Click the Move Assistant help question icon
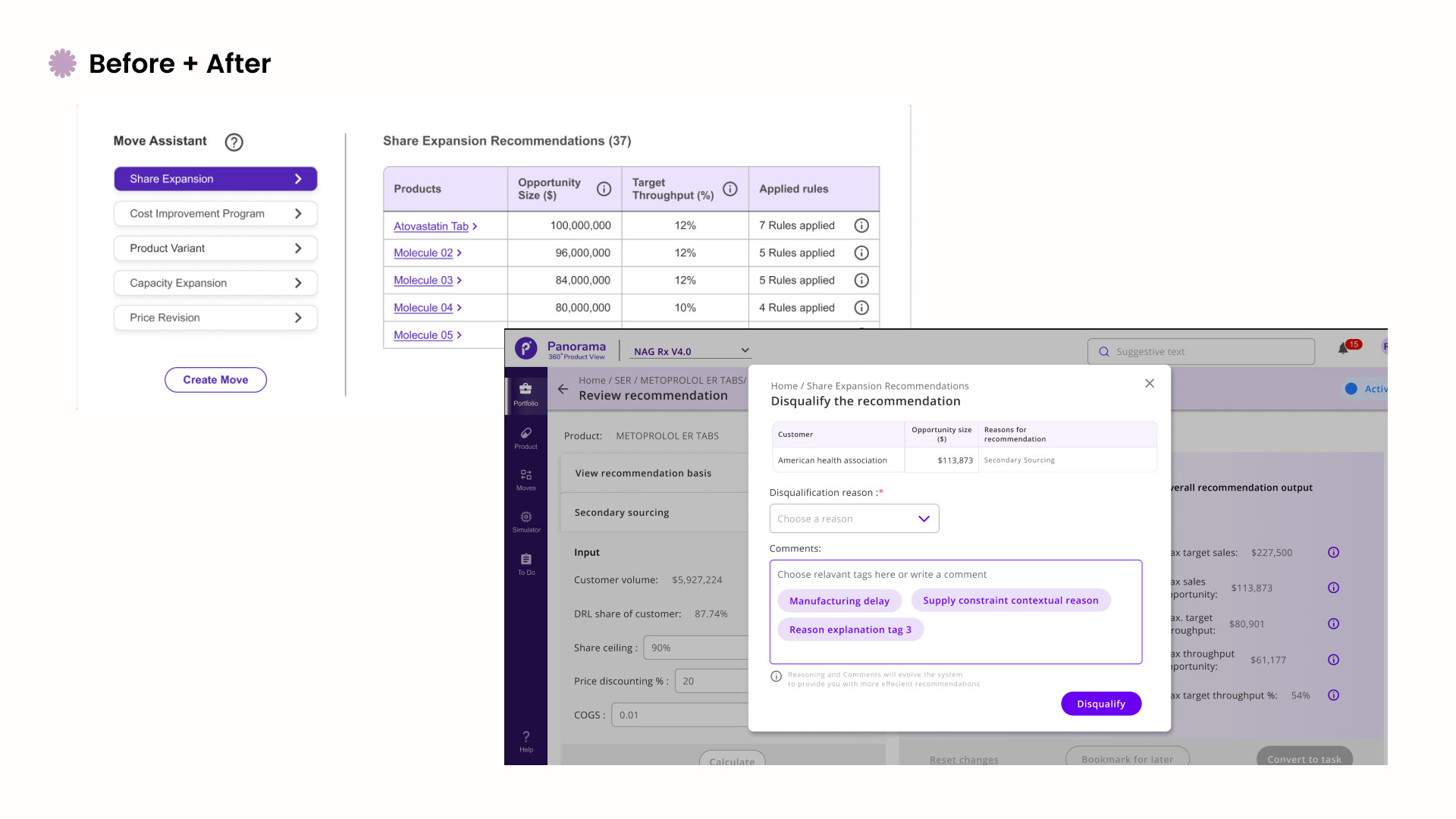This screenshot has width=1456, height=819. [234, 142]
